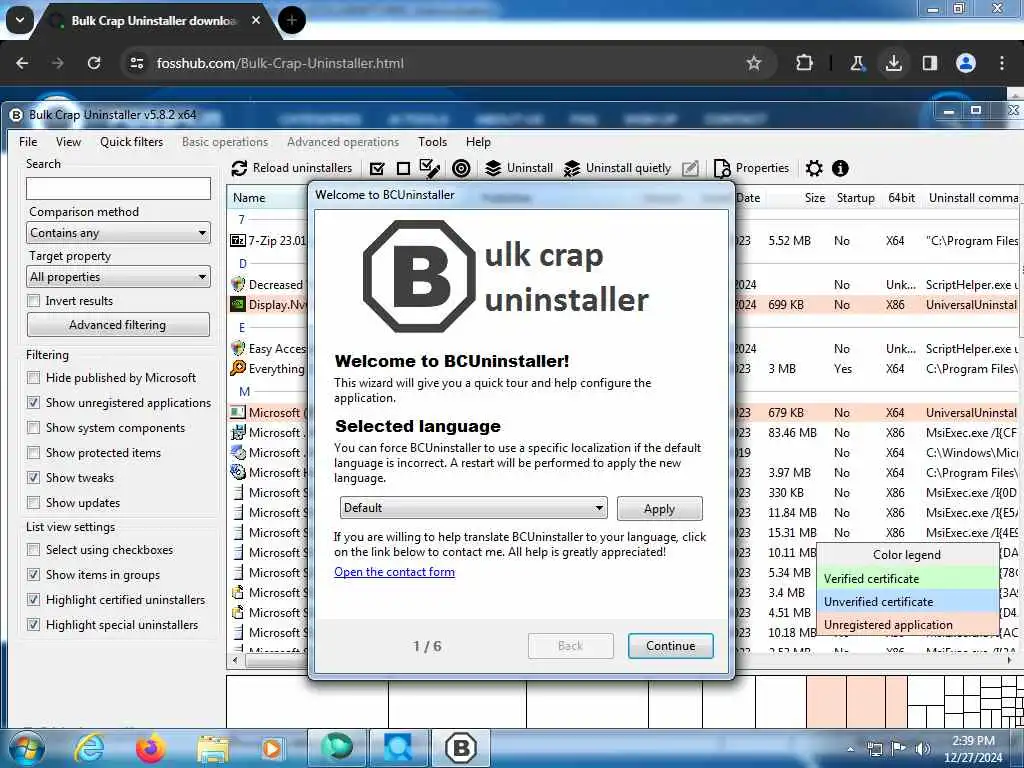Open the Chrome extensions puzzle icon
The width and height of the screenshot is (1024, 768).
coord(805,63)
